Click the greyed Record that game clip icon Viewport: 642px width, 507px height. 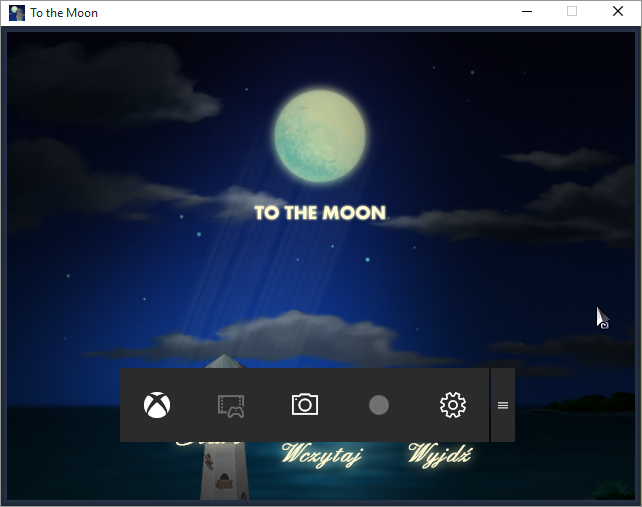point(231,406)
